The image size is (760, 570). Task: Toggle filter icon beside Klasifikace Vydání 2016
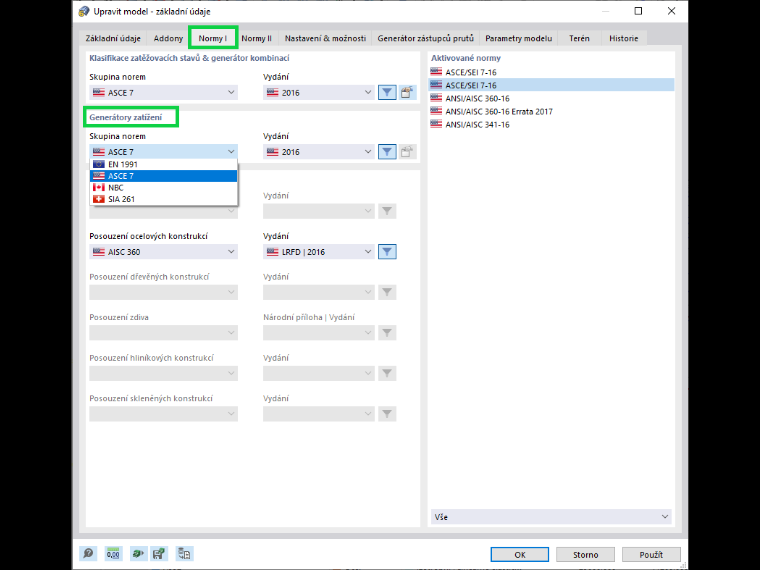[387, 92]
